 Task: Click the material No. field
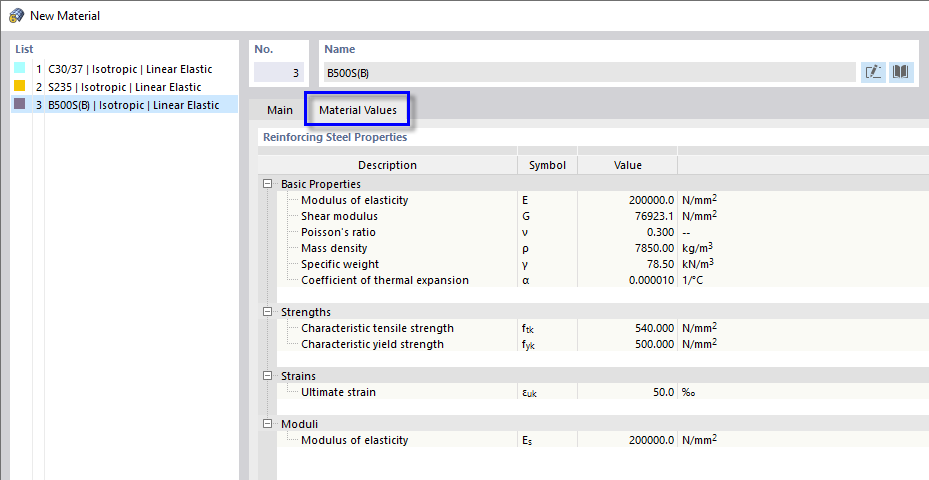[x=280, y=72]
